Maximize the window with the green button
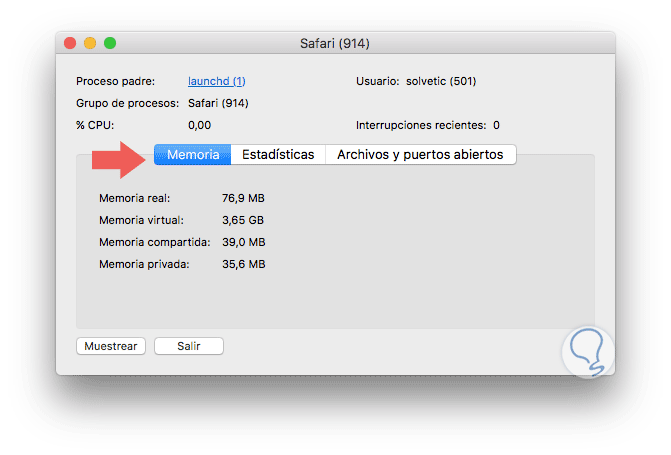 (110, 44)
